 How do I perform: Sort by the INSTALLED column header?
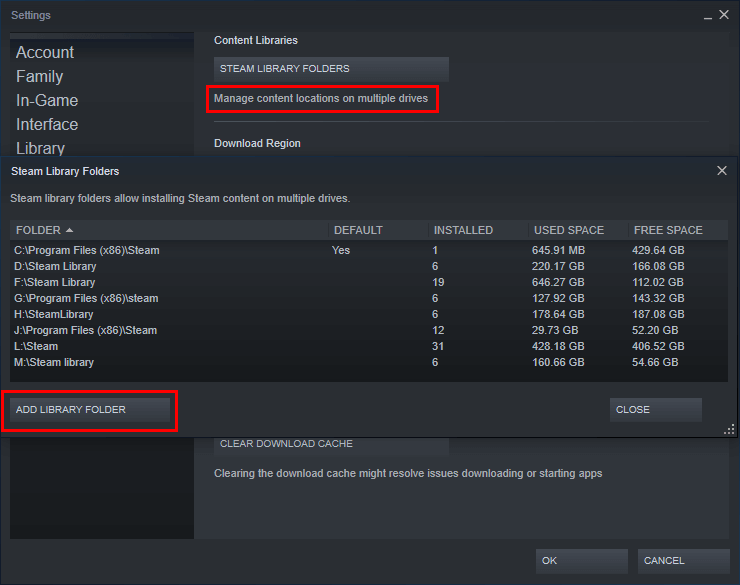coord(478,230)
